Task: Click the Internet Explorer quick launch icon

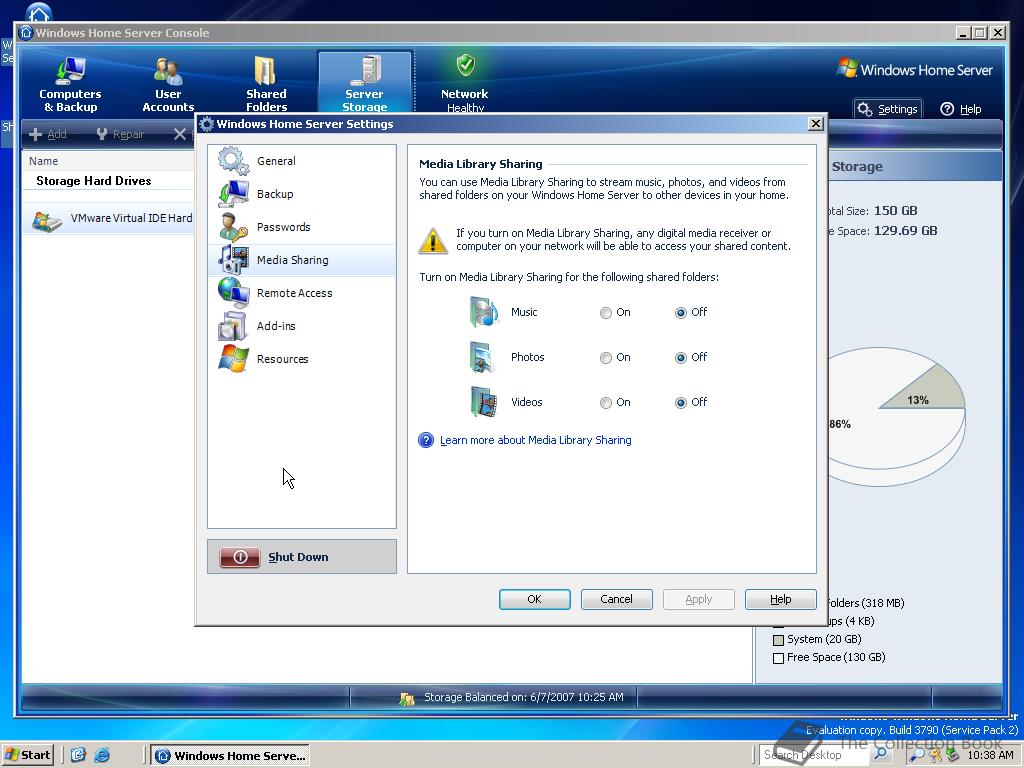Action: coord(102,756)
